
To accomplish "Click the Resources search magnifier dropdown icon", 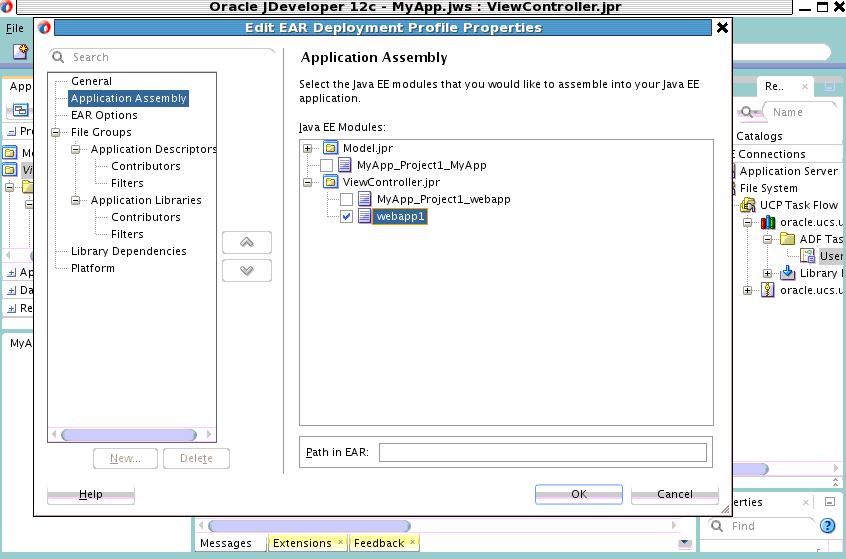I will pos(748,112).
